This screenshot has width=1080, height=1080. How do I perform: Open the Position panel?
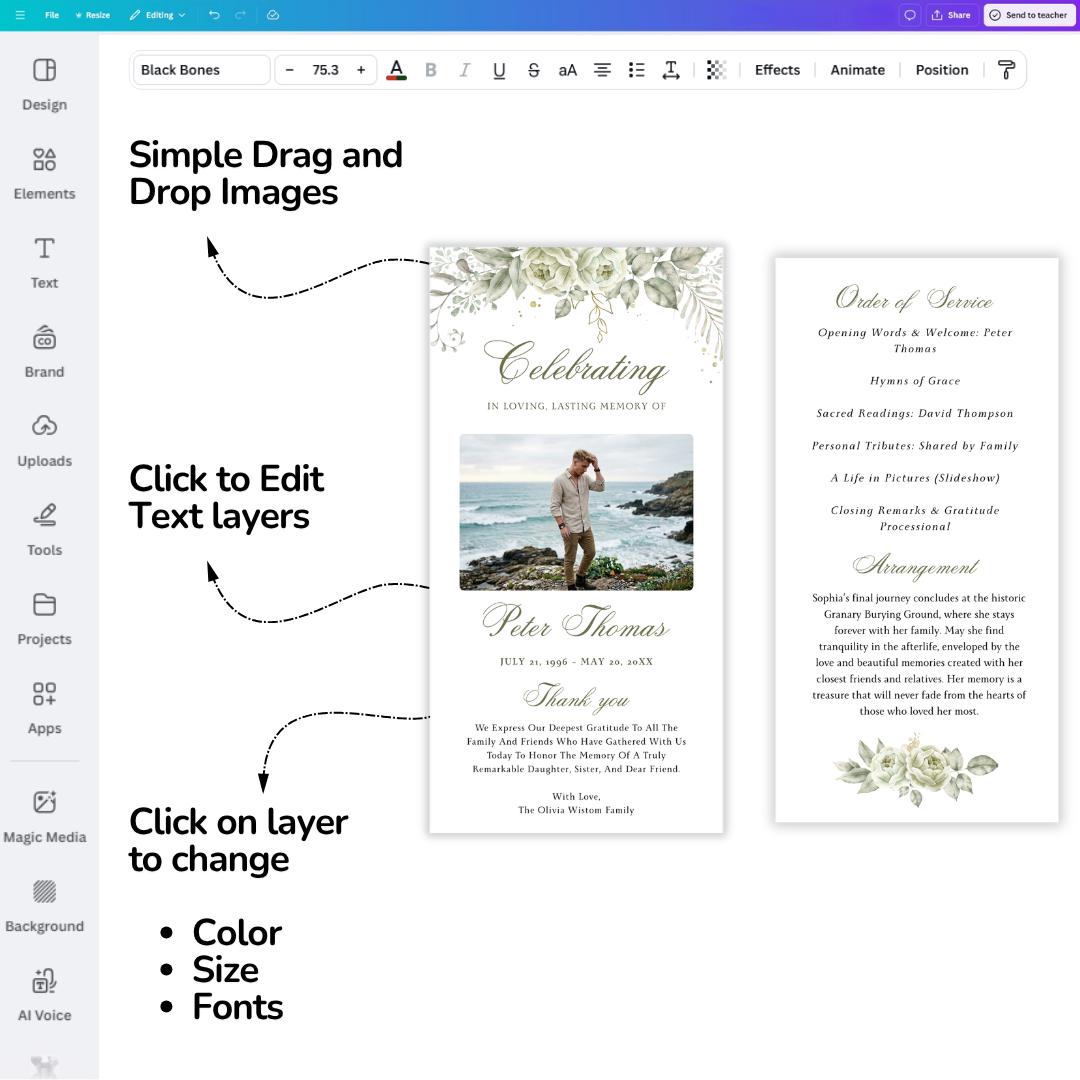[x=942, y=70]
